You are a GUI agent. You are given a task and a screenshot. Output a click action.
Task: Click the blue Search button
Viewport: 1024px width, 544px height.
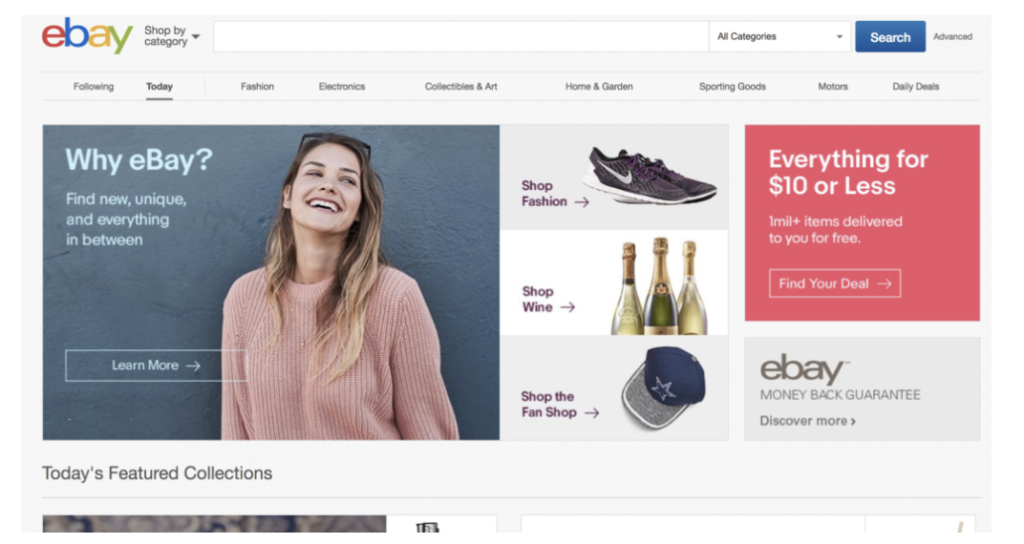[x=890, y=37]
